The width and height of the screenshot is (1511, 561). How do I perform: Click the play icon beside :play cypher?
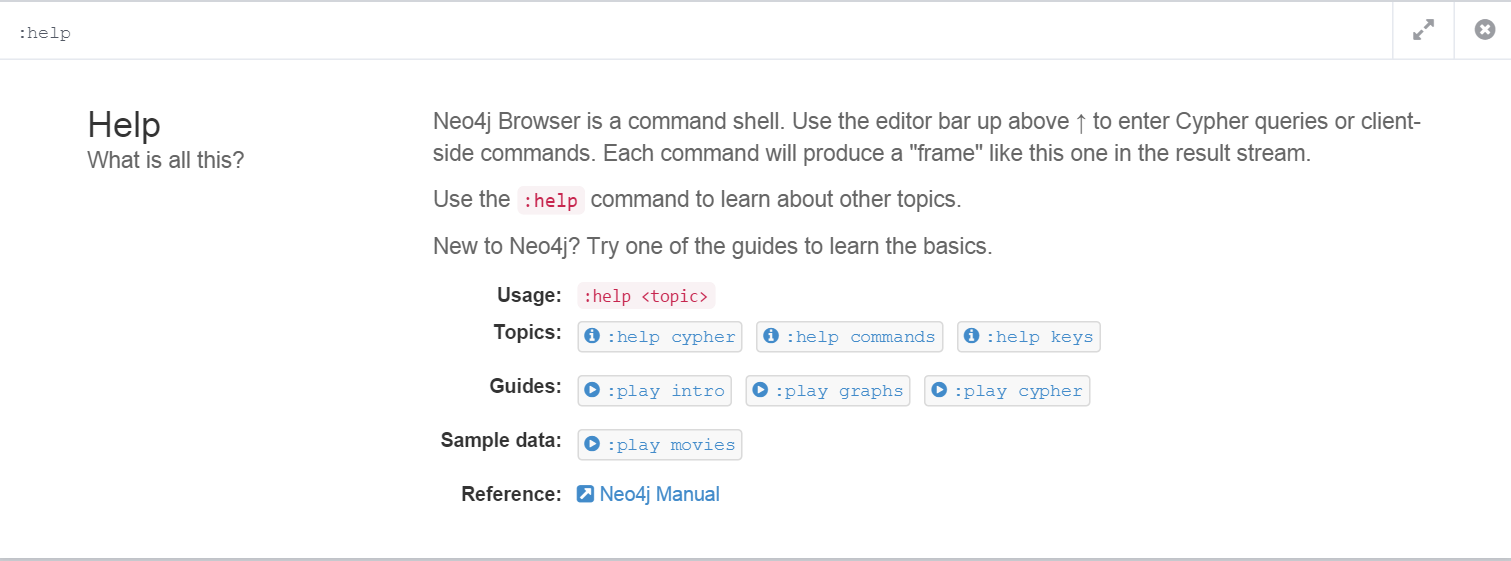938,391
